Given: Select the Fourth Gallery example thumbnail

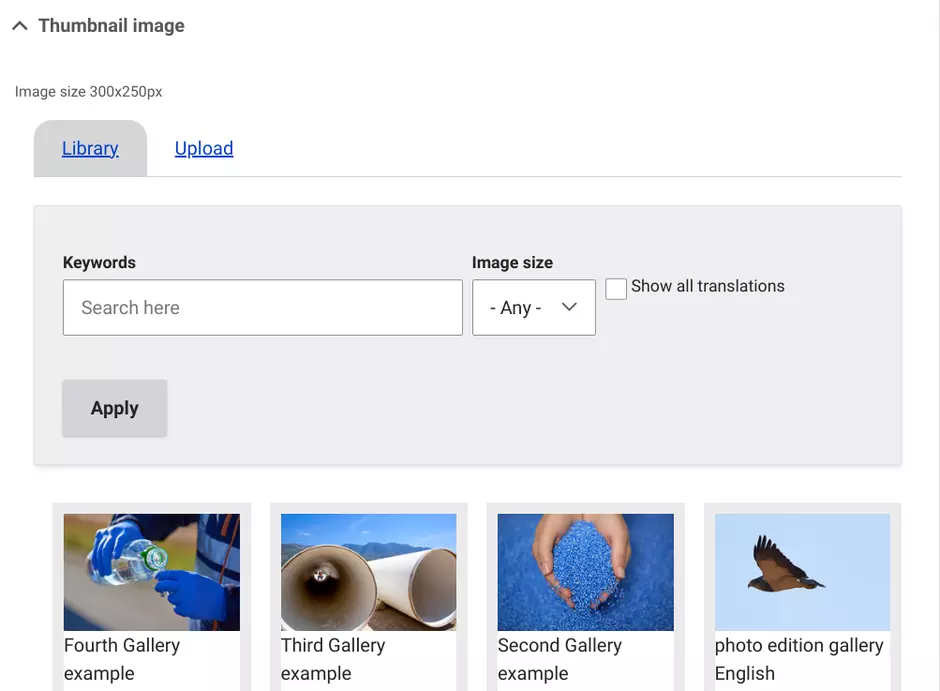Looking at the screenshot, I should click(151, 572).
